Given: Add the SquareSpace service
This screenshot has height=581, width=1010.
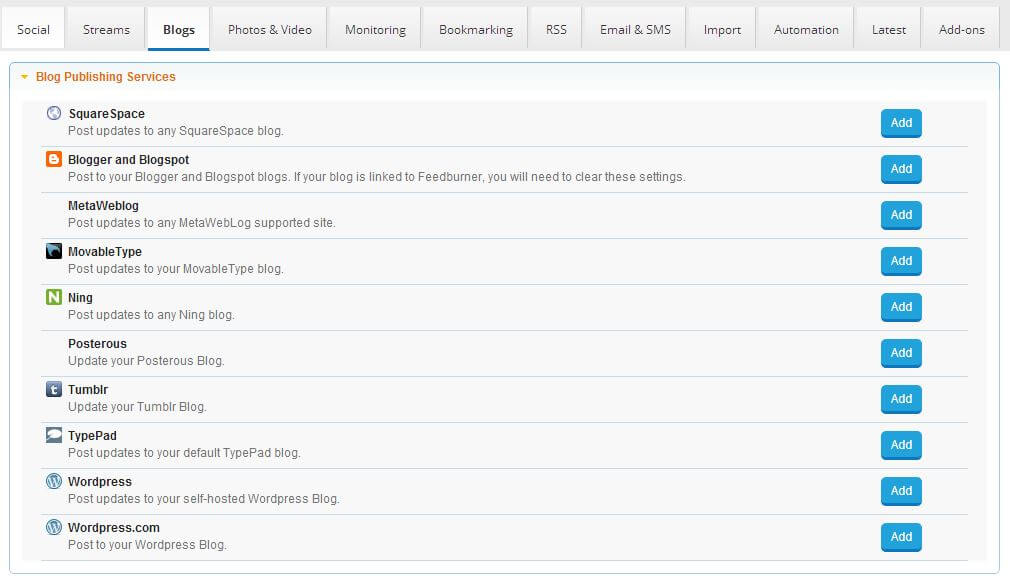Looking at the screenshot, I should [x=901, y=123].
